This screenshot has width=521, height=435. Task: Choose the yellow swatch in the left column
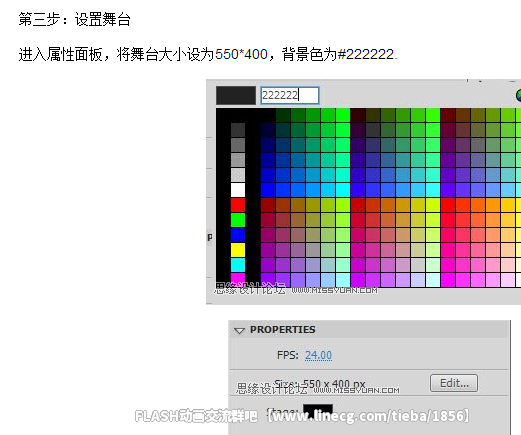(238, 250)
